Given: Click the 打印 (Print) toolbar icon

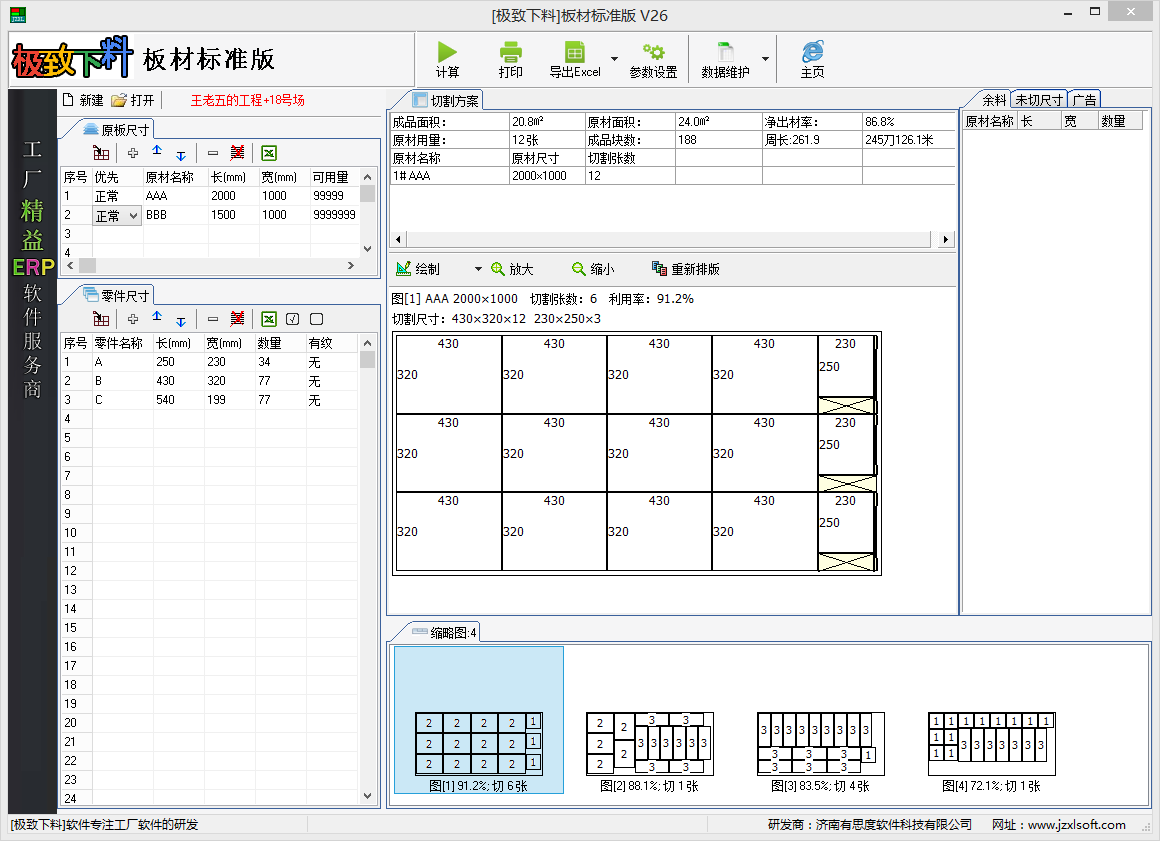Looking at the screenshot, I should point(510,52).
